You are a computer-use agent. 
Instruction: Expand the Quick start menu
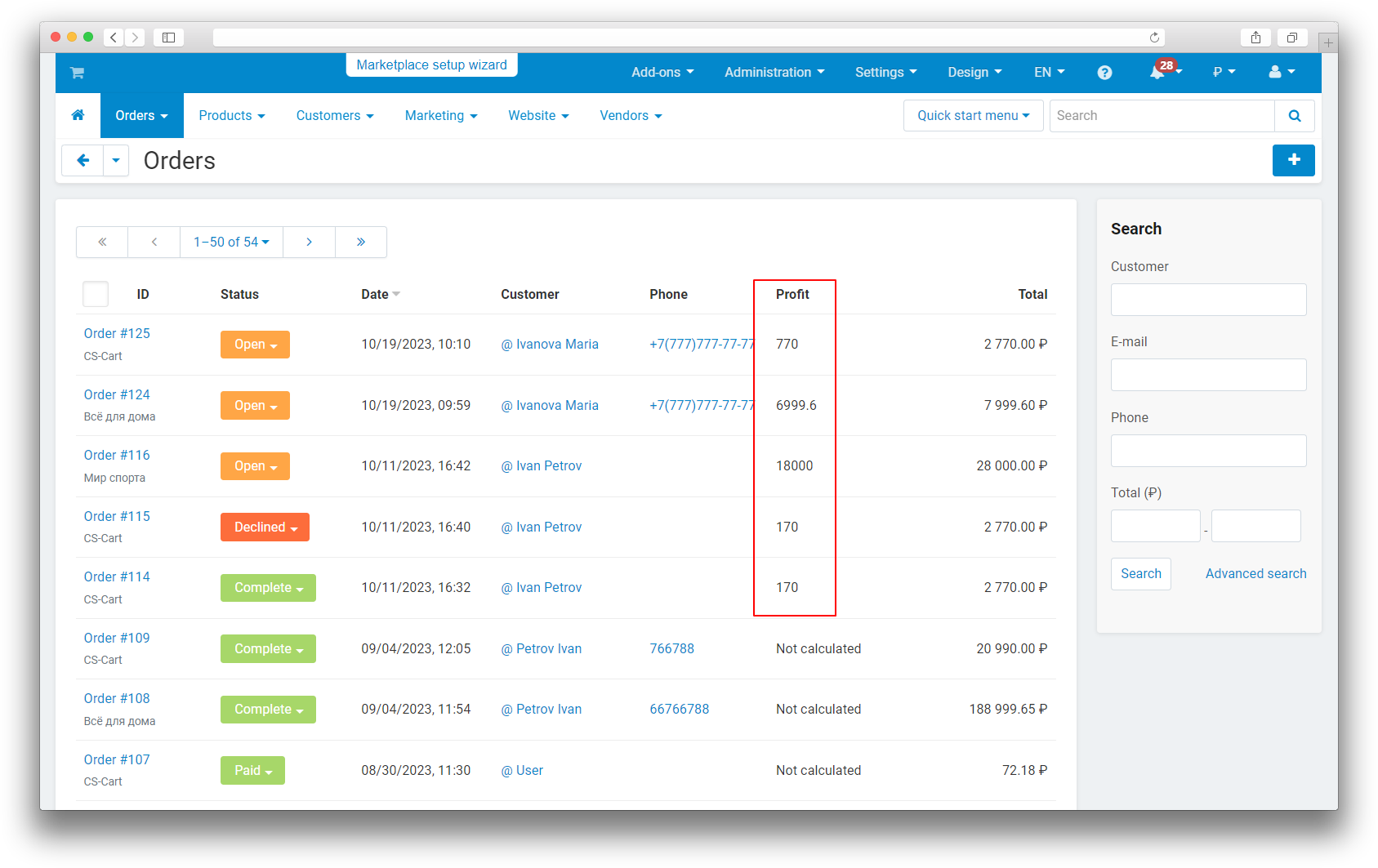click(x=973, y=116)
